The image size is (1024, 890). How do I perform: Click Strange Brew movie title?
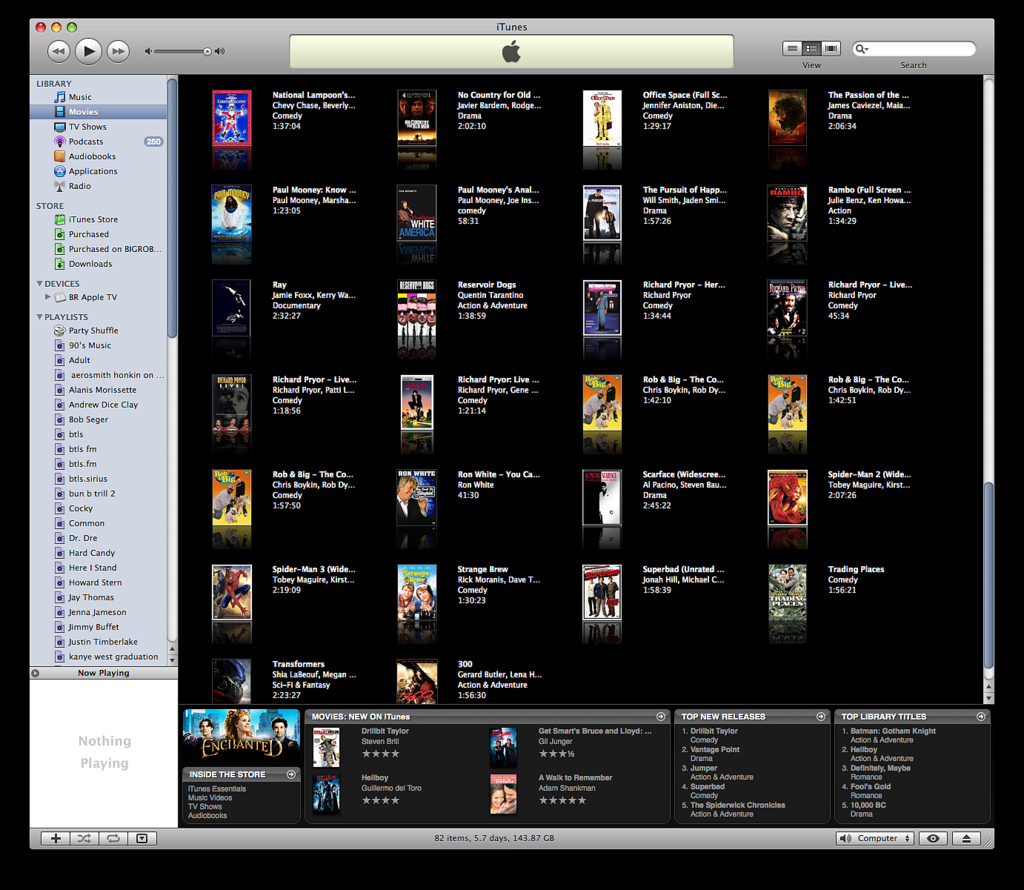tap(483, 569)
